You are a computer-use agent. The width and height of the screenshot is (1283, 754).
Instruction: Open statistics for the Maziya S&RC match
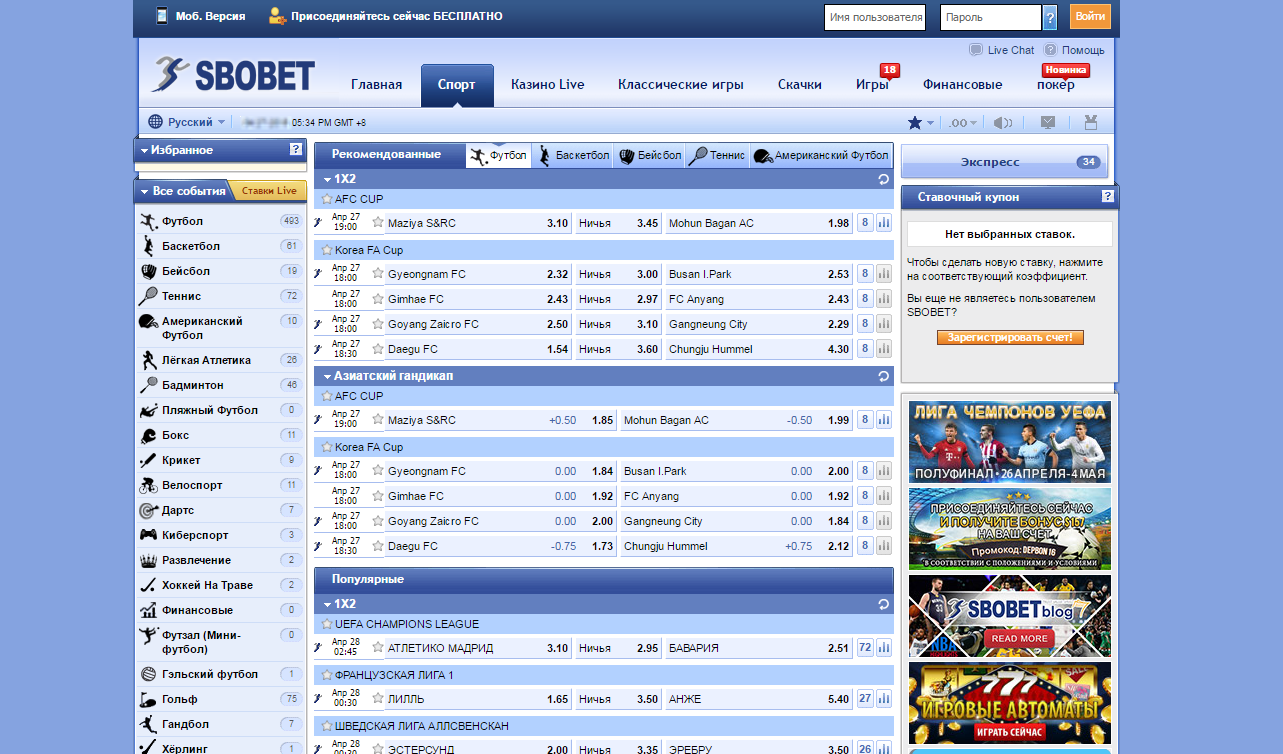point(882,222)
